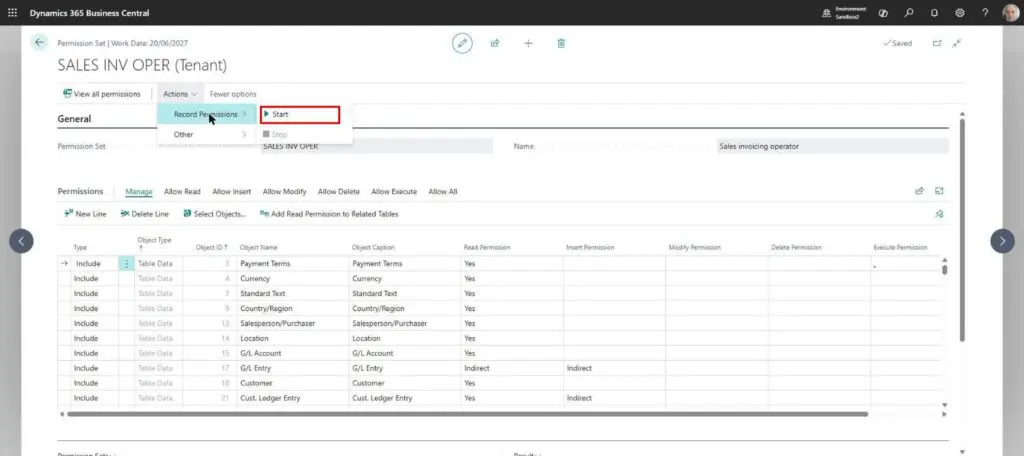This screenshot has height=456, width=1024.
Task: Open the Allow Insert menu
Action: point(232,191)
